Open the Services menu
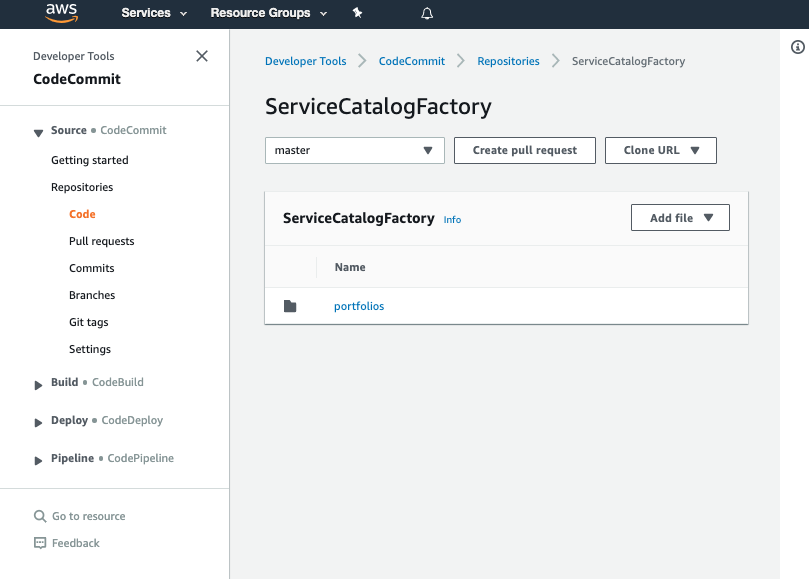The image size is (809, 579). click(154, 13)
